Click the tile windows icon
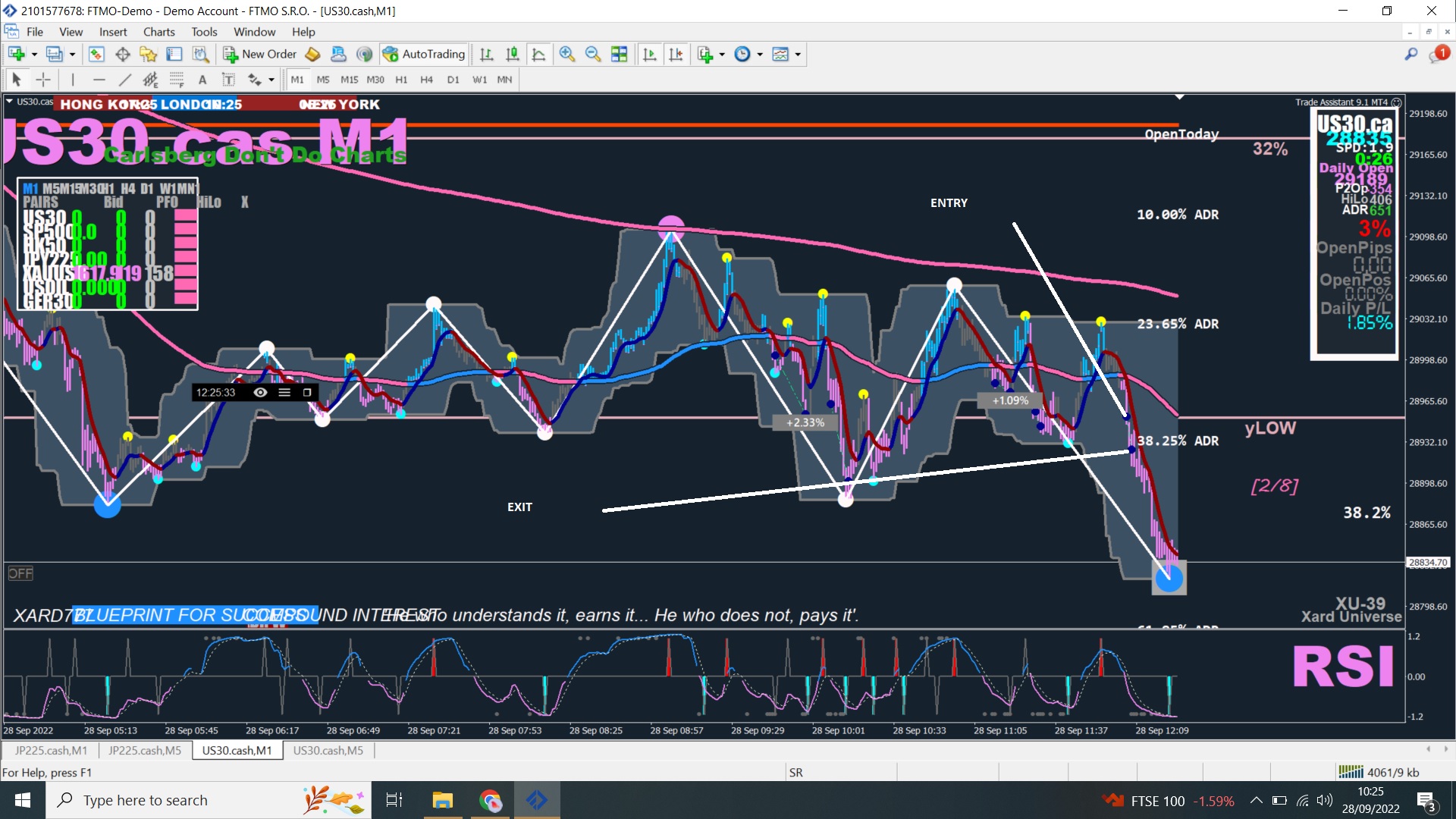Screen dimensions: 1456x819 point(620,54)
